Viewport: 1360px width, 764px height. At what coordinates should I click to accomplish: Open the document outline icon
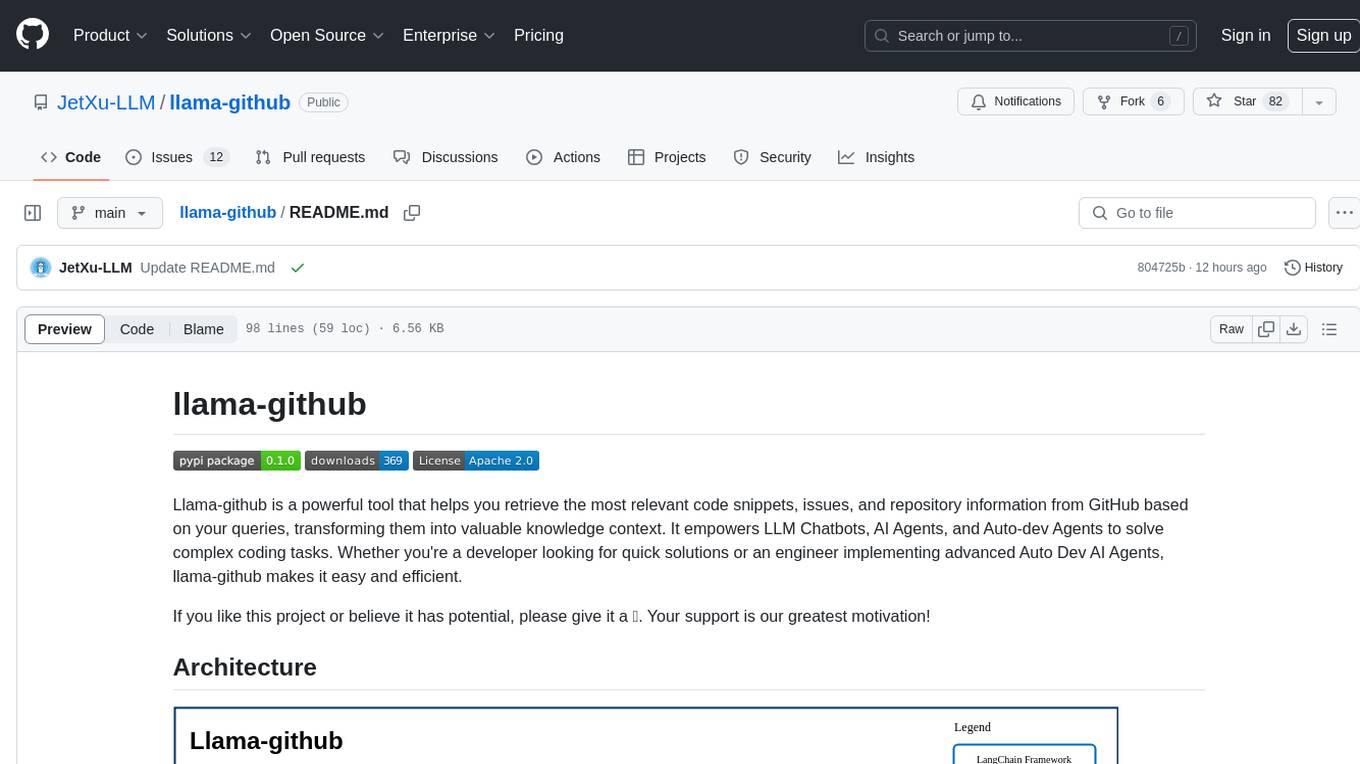pos(1329,329)
